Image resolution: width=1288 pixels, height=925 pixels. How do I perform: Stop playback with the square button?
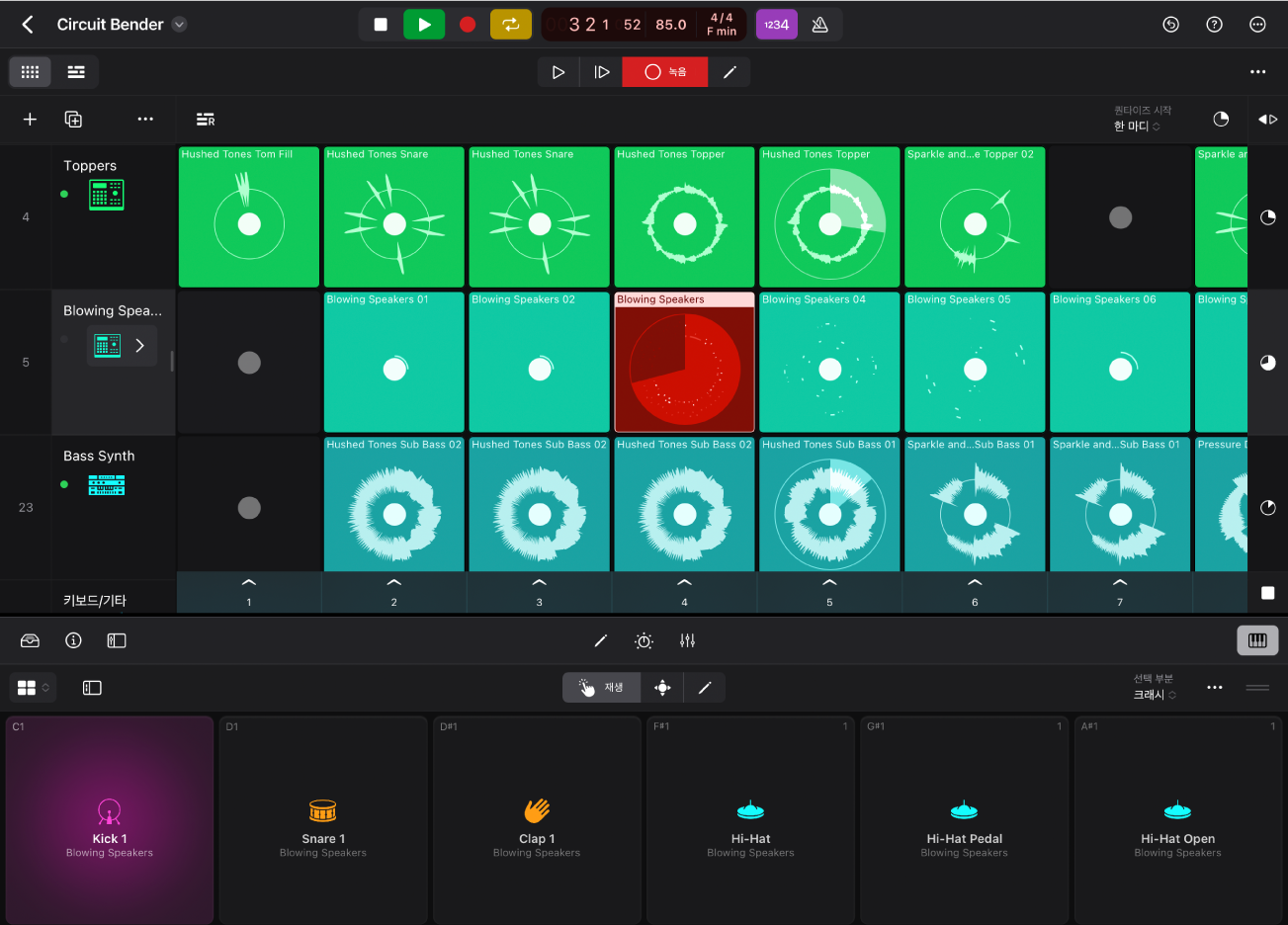pos(381,25)
